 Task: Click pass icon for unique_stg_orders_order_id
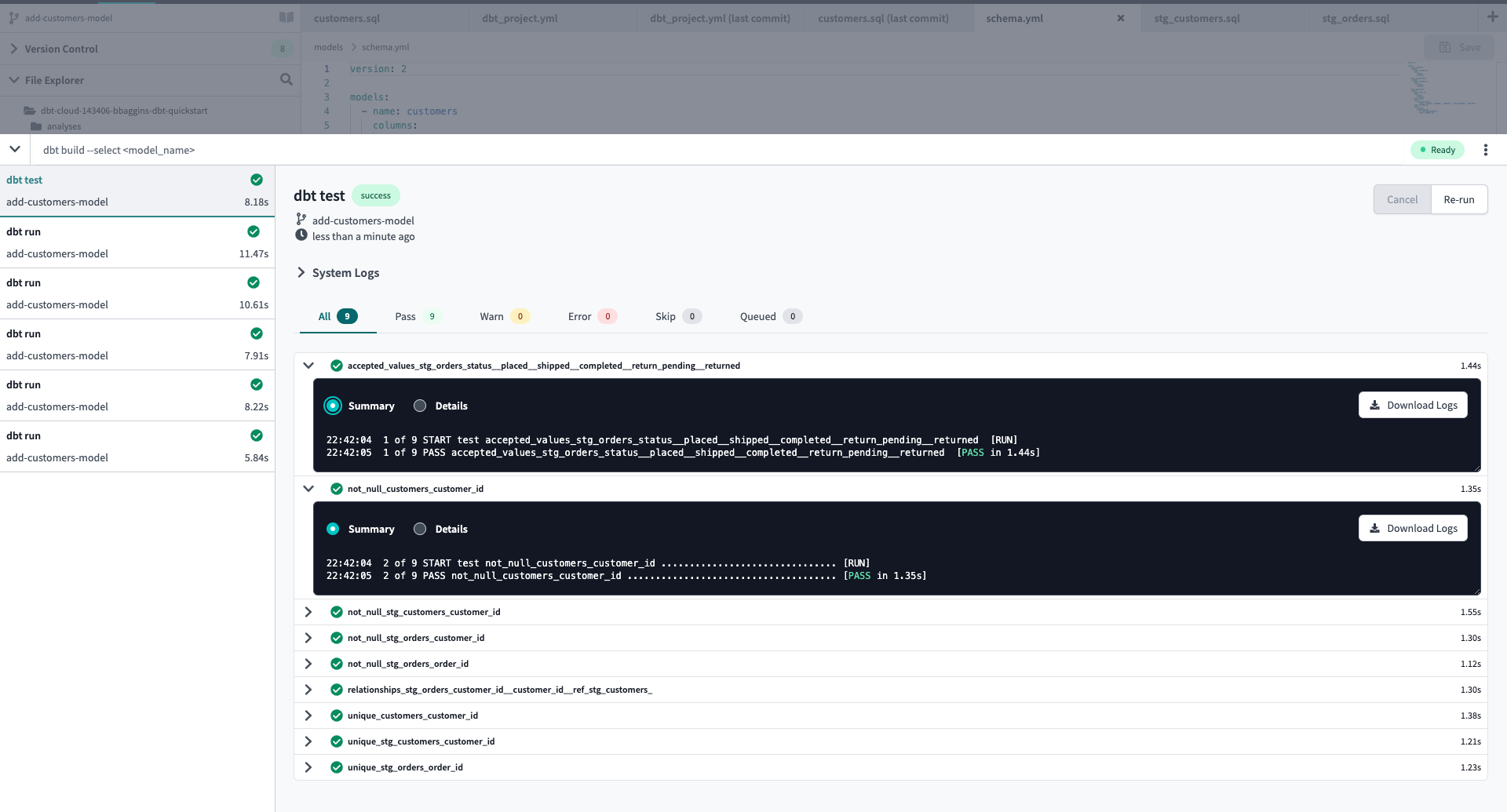pyautogui.click(x=337, y=767)
